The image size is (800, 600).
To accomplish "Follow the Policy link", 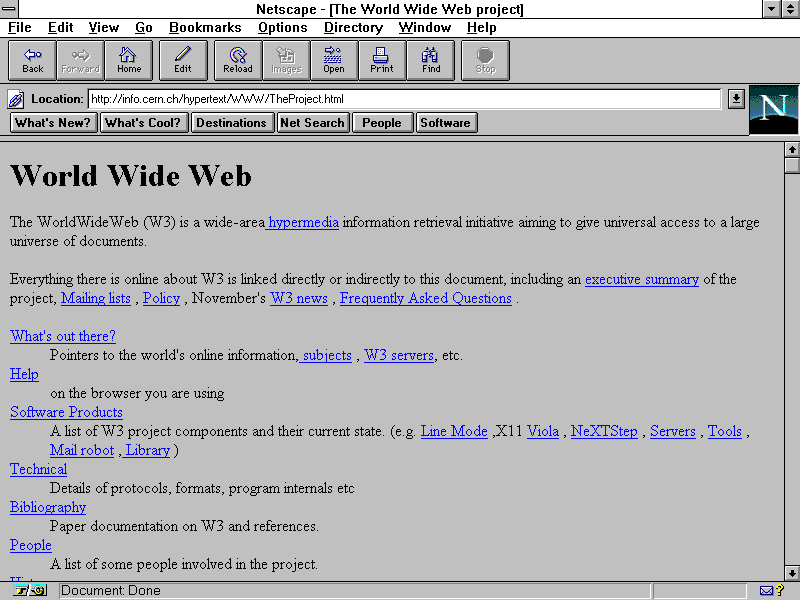I will point(161,298).
